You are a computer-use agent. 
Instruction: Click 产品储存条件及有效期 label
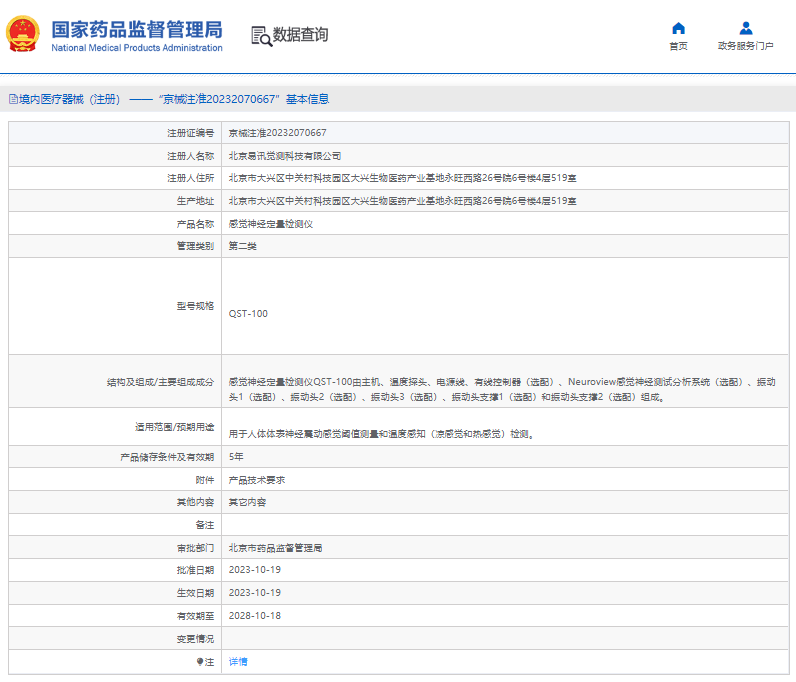167,457
